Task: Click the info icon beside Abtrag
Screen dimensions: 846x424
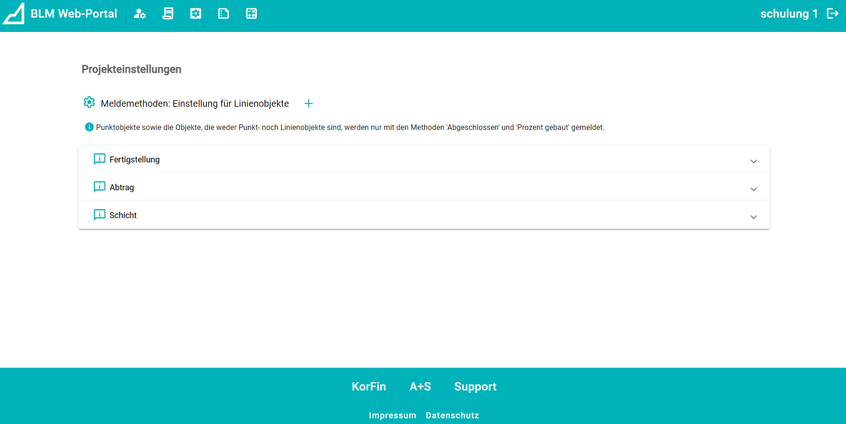Action: (x=99, y=187)
